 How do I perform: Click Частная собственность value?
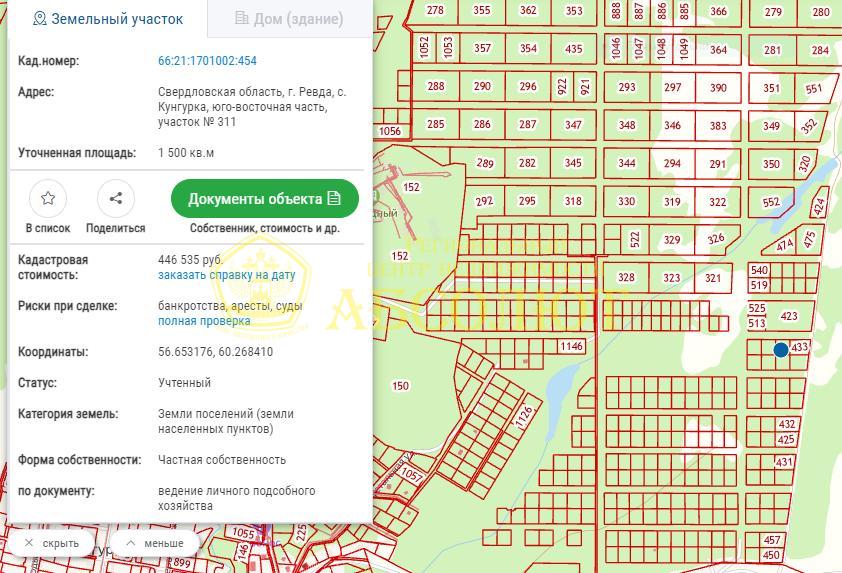(x=222, y=460)
